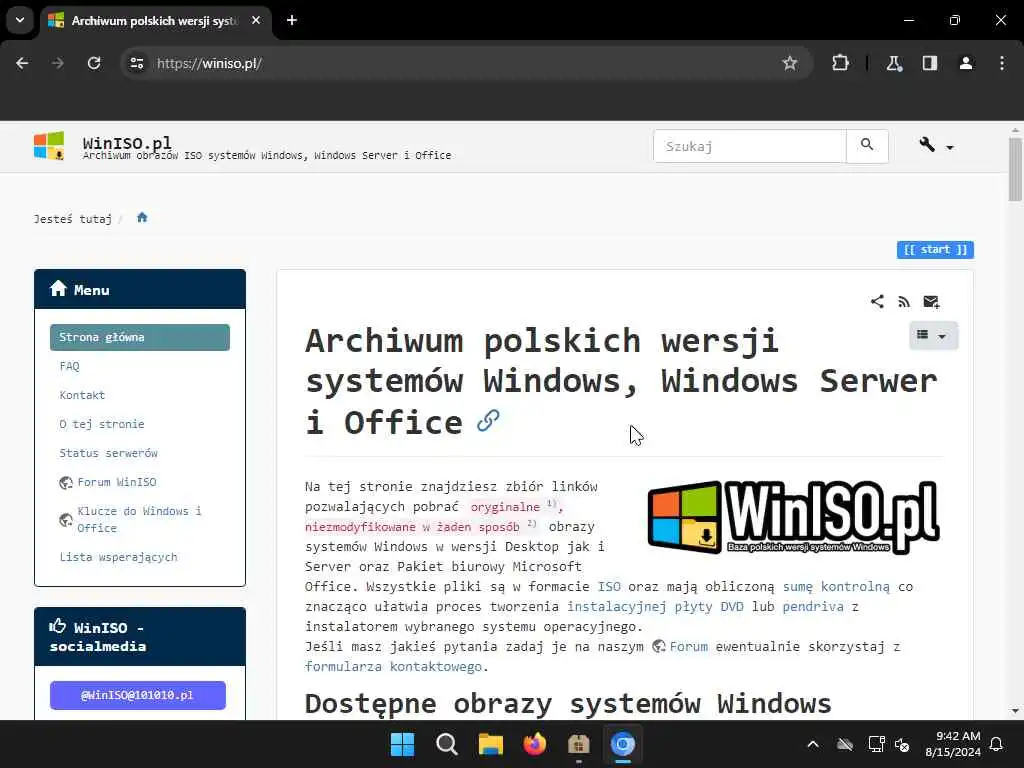Open the package app on taskbar
Viewport: 1024px width, 768px height.
click(x=579, y=744)
